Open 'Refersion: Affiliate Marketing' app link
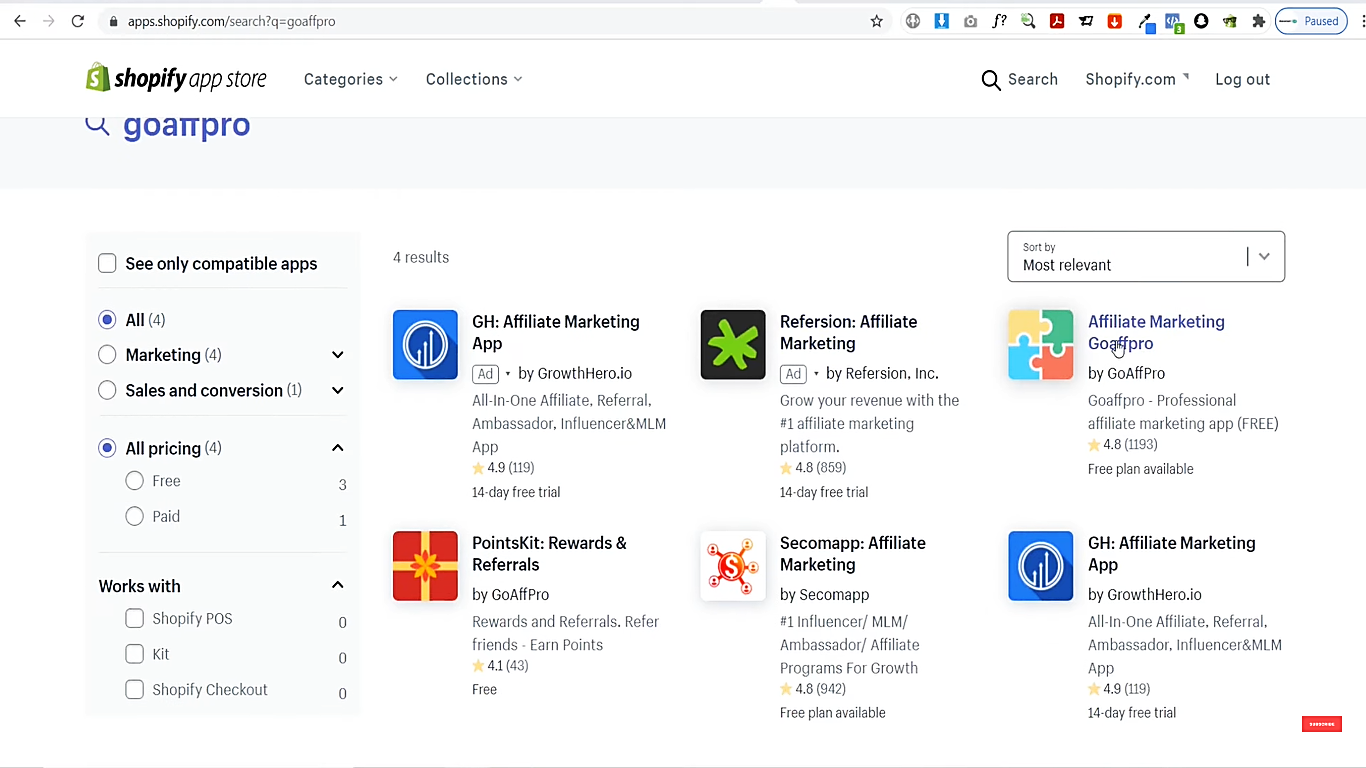This screenshot has height=768, width=1366. click(848, 332)
